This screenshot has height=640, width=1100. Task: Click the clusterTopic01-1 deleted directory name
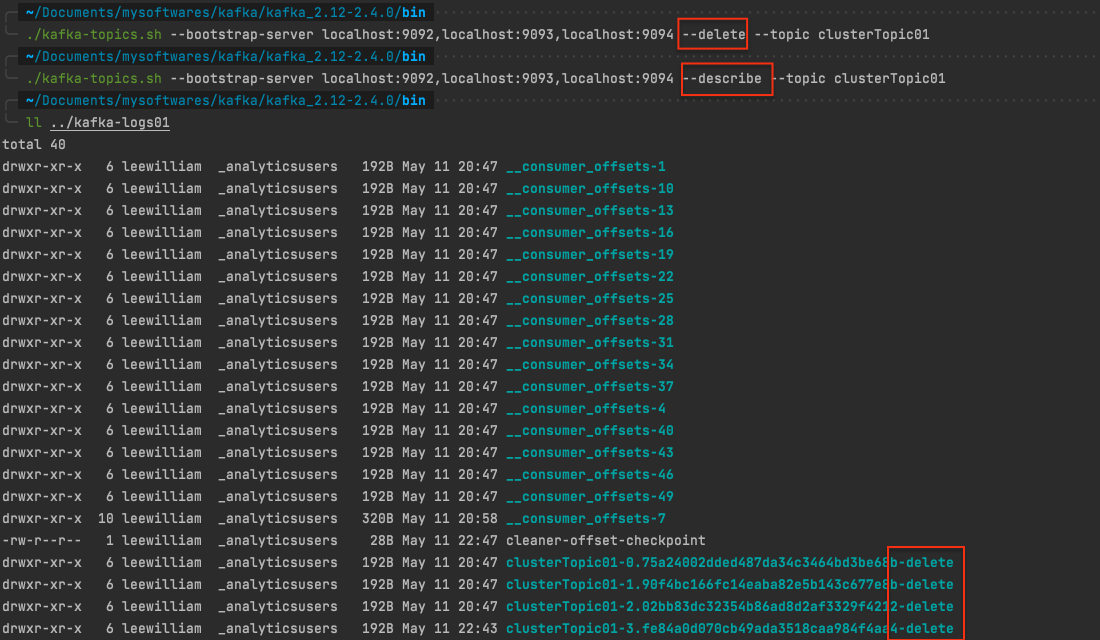(729, 584)
